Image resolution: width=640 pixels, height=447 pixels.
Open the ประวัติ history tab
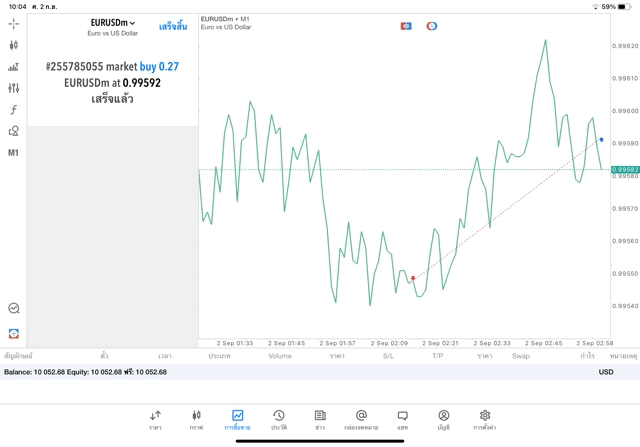click(x=279, y=420)
